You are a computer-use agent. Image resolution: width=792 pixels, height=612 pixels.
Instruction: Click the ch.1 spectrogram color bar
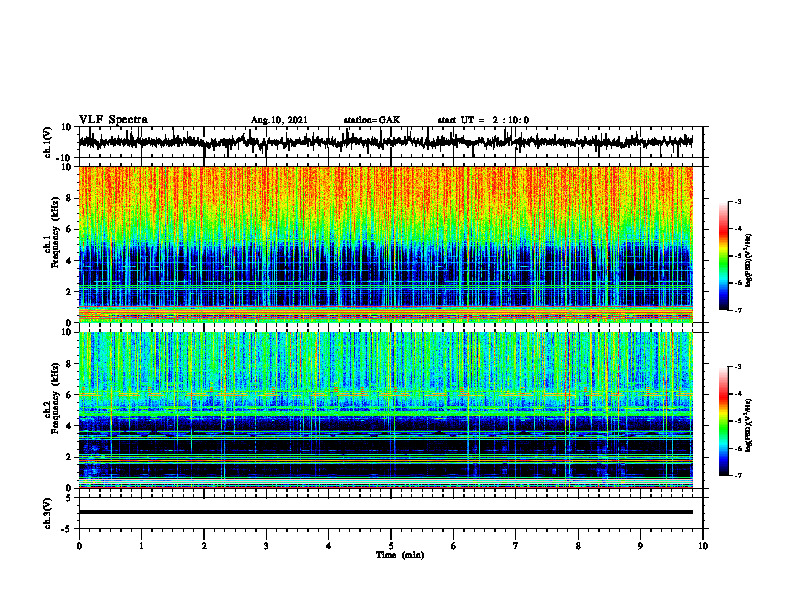[724, 256]
